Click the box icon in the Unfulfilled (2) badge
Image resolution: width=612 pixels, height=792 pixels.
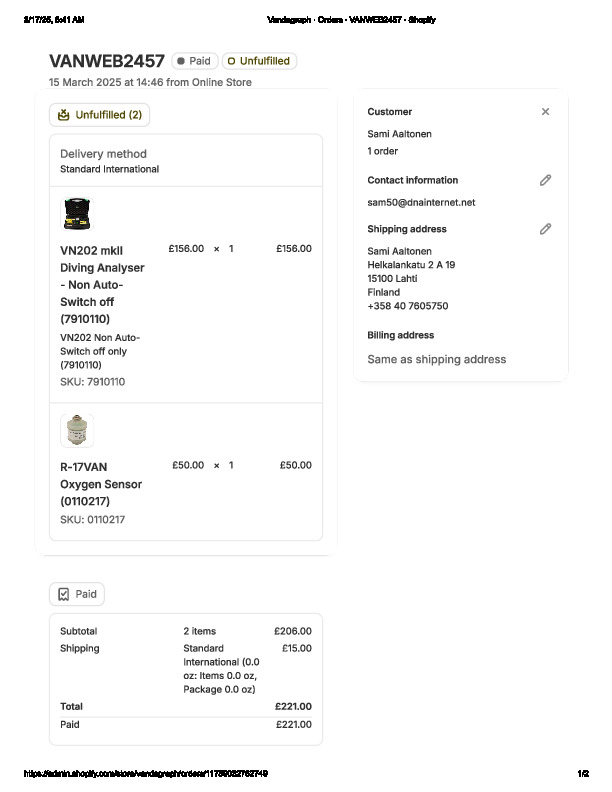point(64,115)
